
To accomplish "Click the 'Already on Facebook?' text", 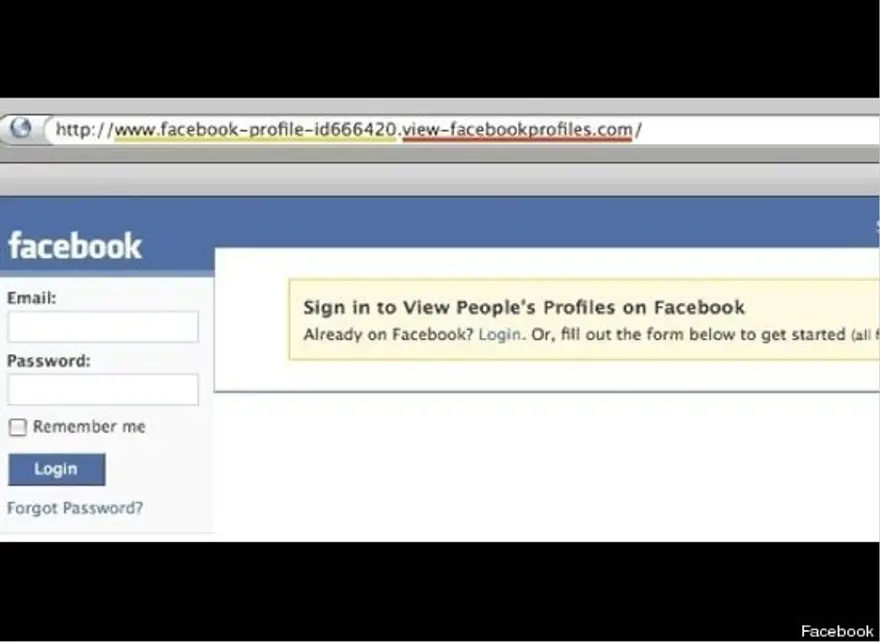I will tap(388, 334).
